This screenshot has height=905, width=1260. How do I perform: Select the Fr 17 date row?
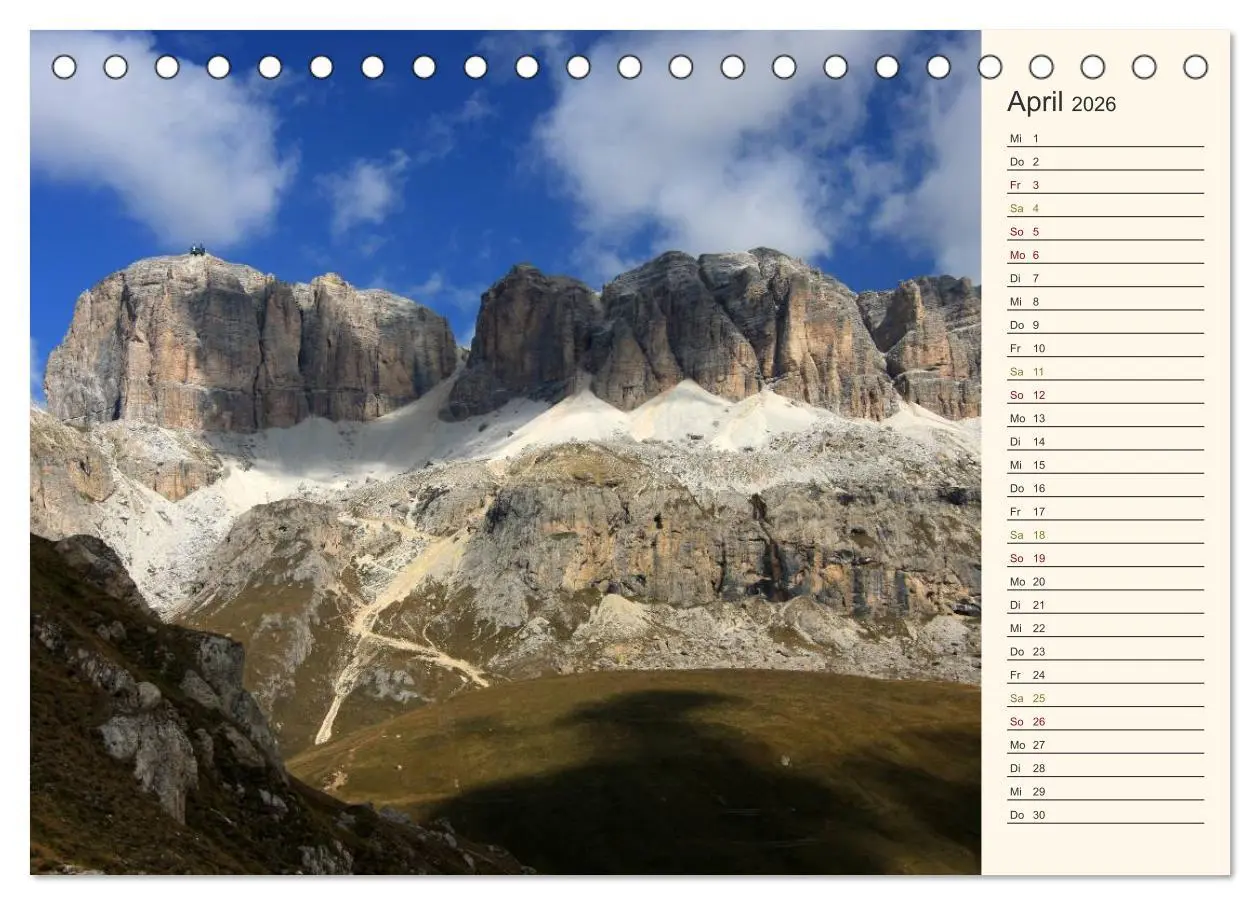pos(1105,511)
